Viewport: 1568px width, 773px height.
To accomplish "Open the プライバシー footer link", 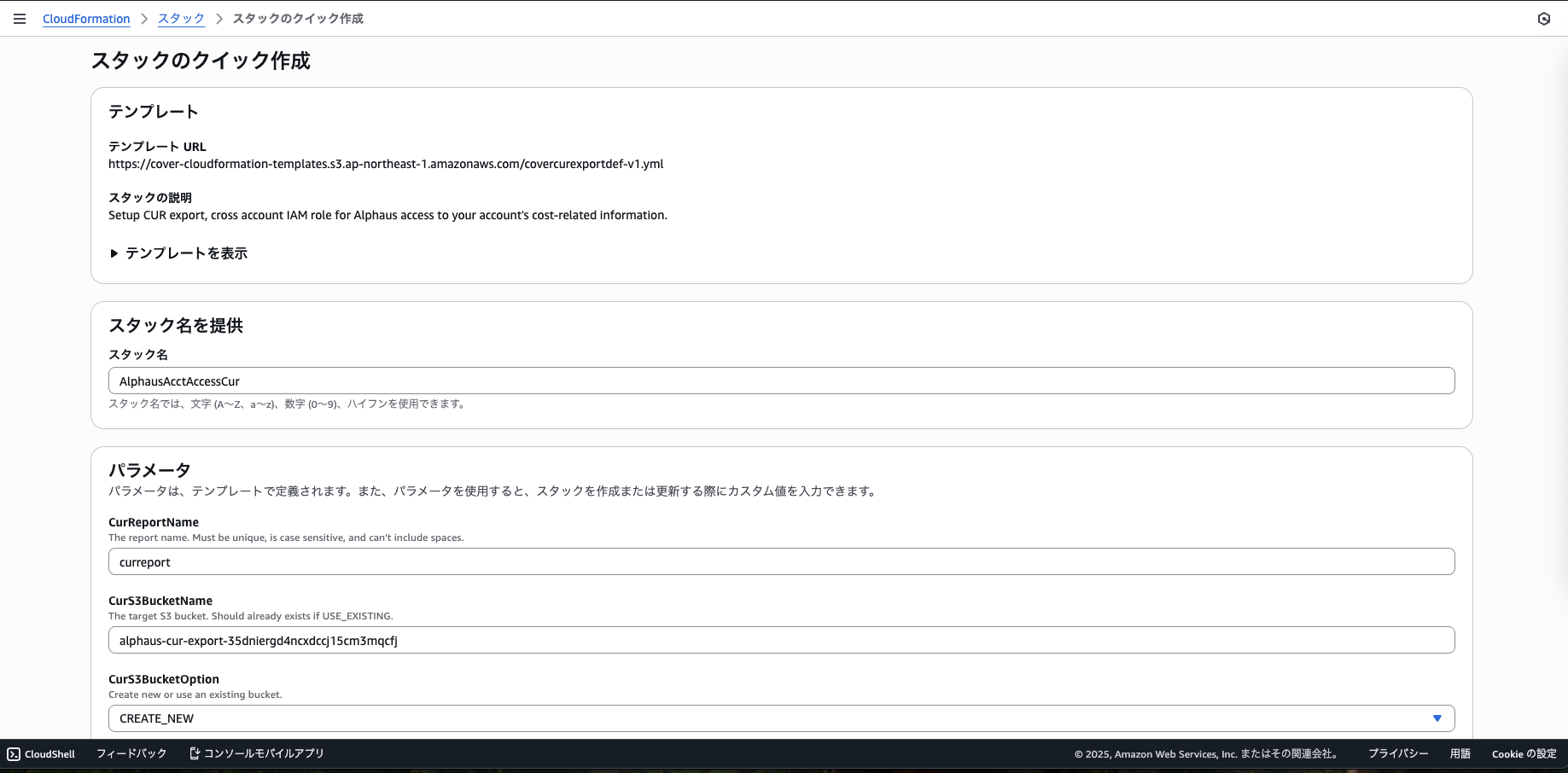I will pyautogui.click(x=1397, y=754).
